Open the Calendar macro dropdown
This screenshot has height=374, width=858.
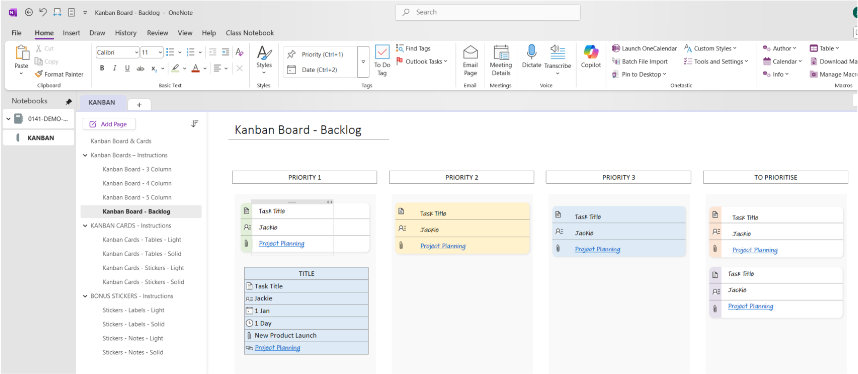782,61
